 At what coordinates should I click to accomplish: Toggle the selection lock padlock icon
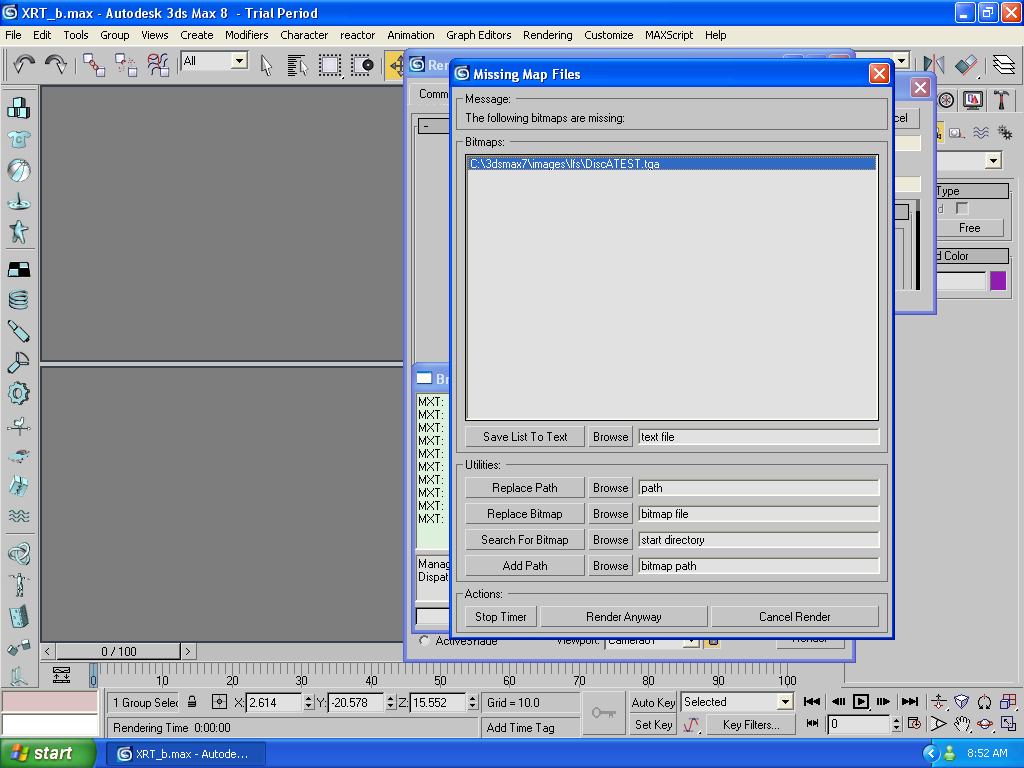tap(192, 702)
